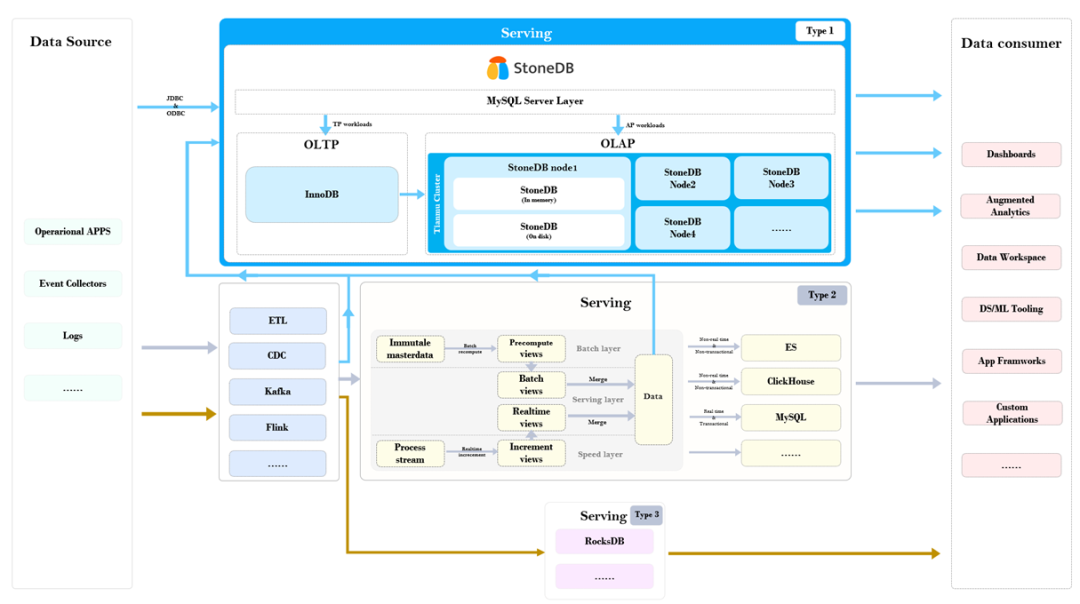Click the OLAP heading
Viewport: 1080px width, 604px height.
(617, 143)
